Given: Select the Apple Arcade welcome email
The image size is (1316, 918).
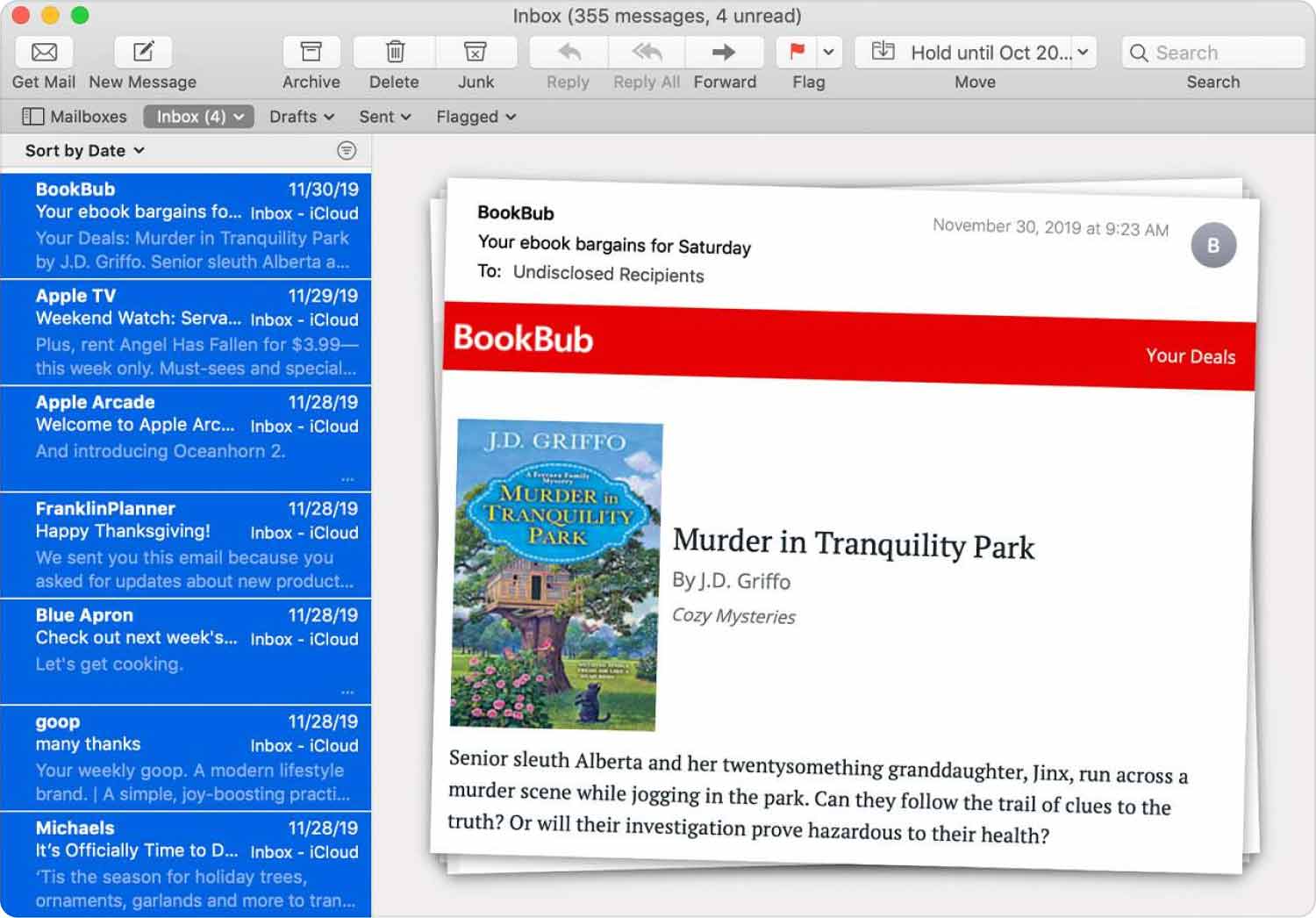Looking at the screenshot, I should (x=186, y=439).
